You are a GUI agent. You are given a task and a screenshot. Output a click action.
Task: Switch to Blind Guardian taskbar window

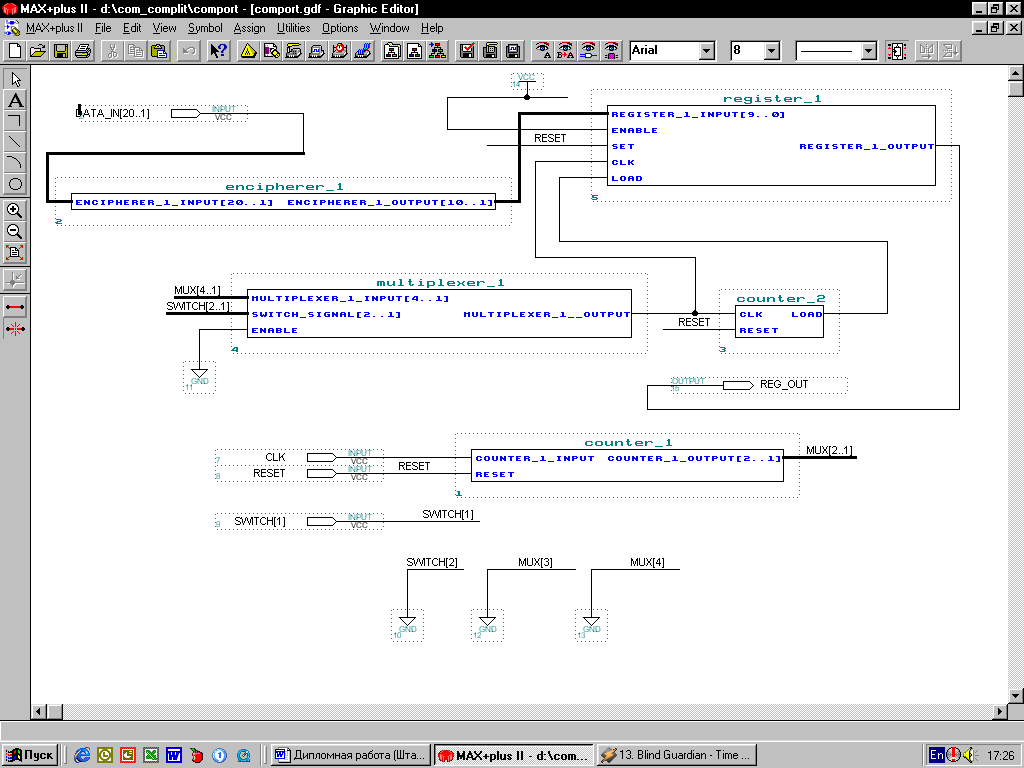pos(676,755)
